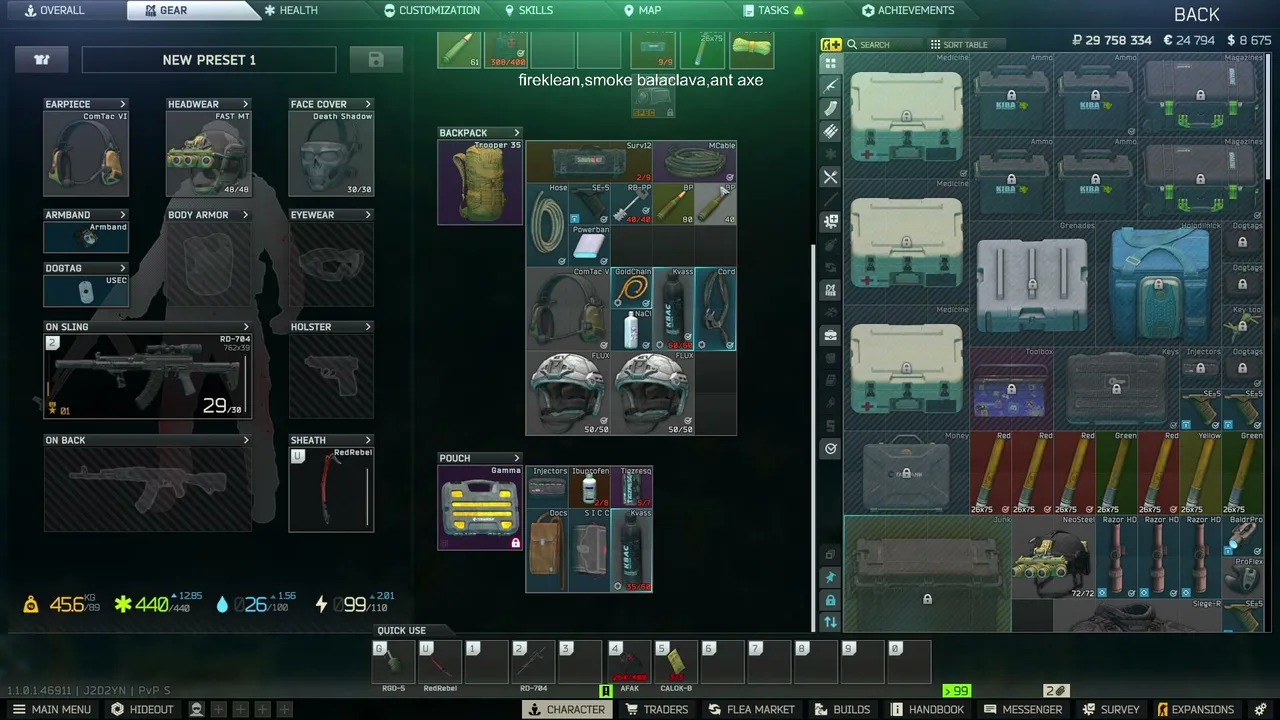Show all items in the stash filter sidebar

(830, 62)
